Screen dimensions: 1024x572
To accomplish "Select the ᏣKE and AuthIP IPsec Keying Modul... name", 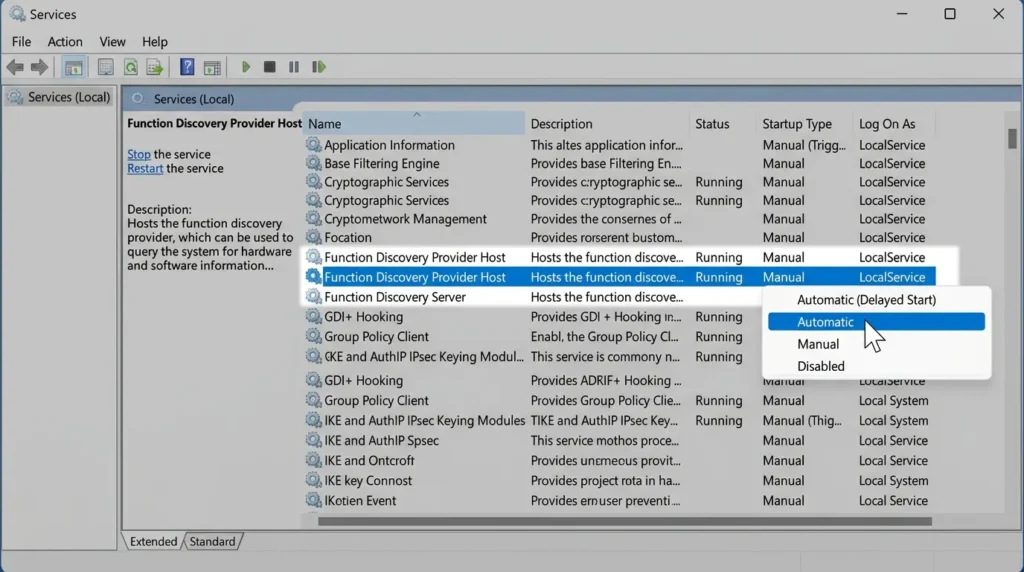I will 424,357.
